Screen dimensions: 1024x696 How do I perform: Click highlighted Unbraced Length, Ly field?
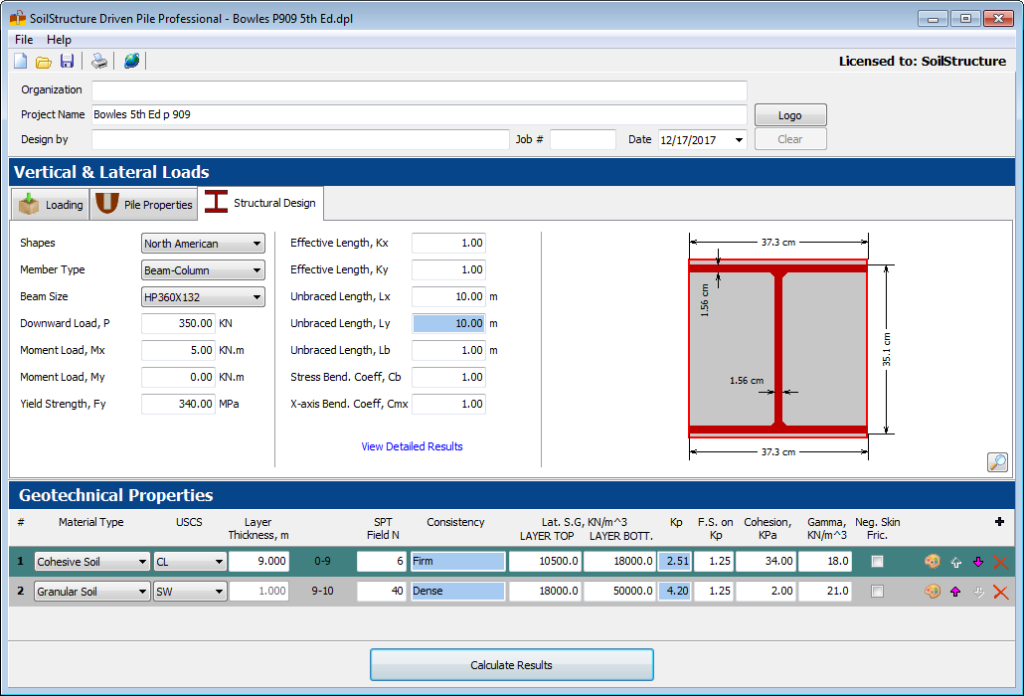[x=449, y=323]
